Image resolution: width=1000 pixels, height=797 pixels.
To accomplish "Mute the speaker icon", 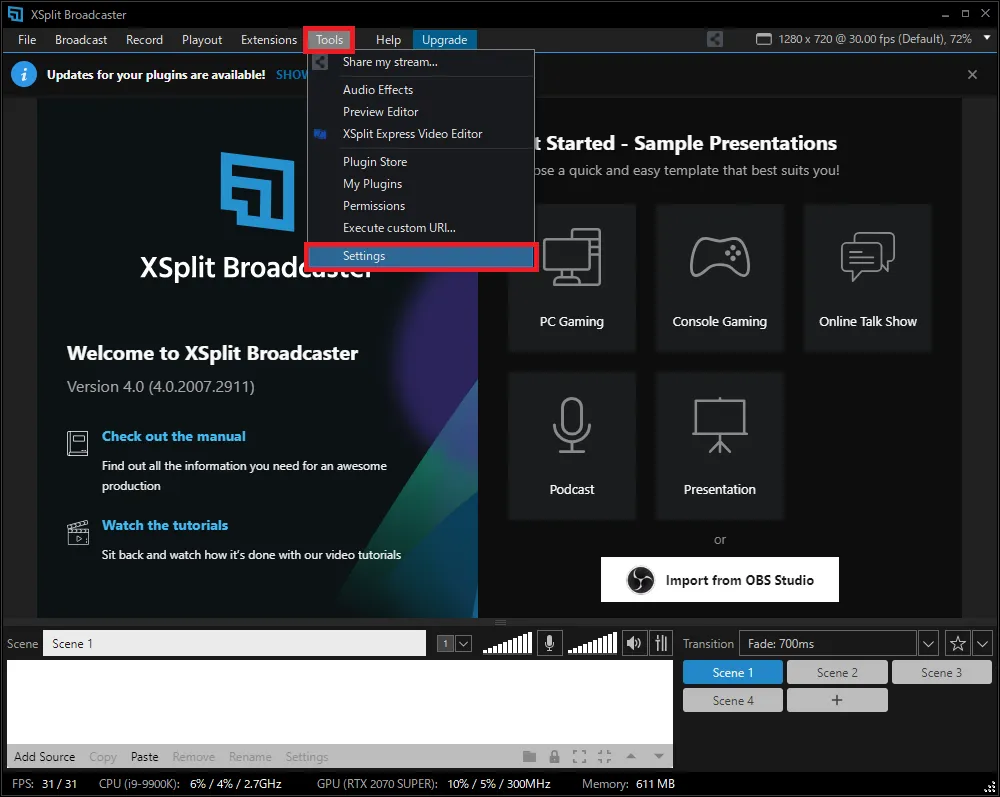I will [x=634, y=643].
